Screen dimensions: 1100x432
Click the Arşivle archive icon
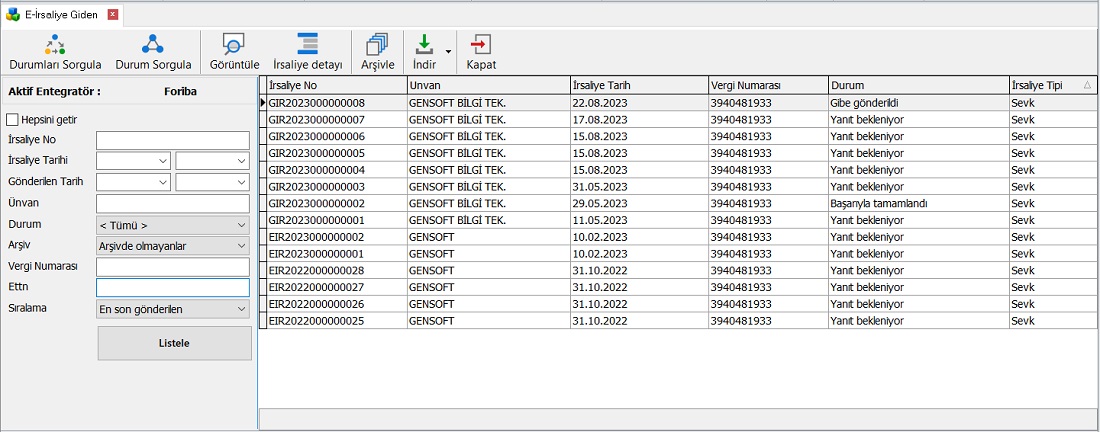[377, 45]
